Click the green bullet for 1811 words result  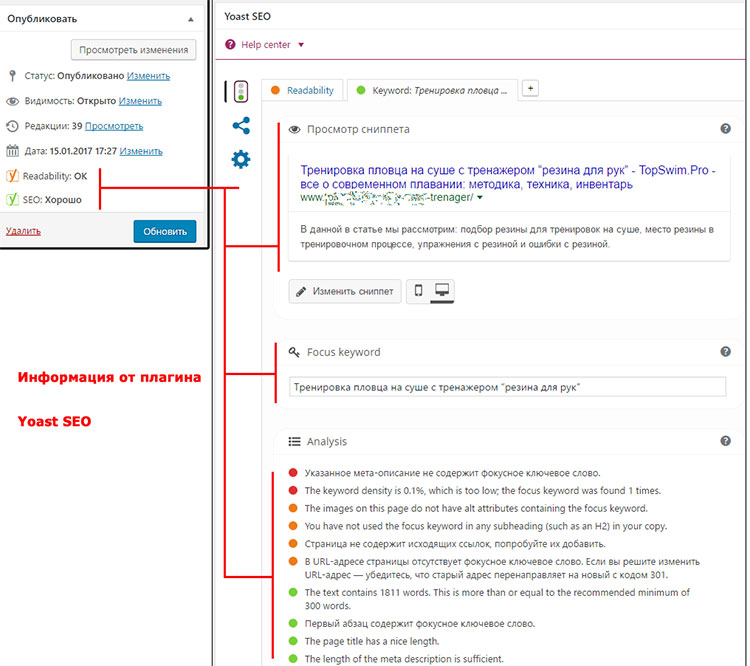[x=293, y=592]
